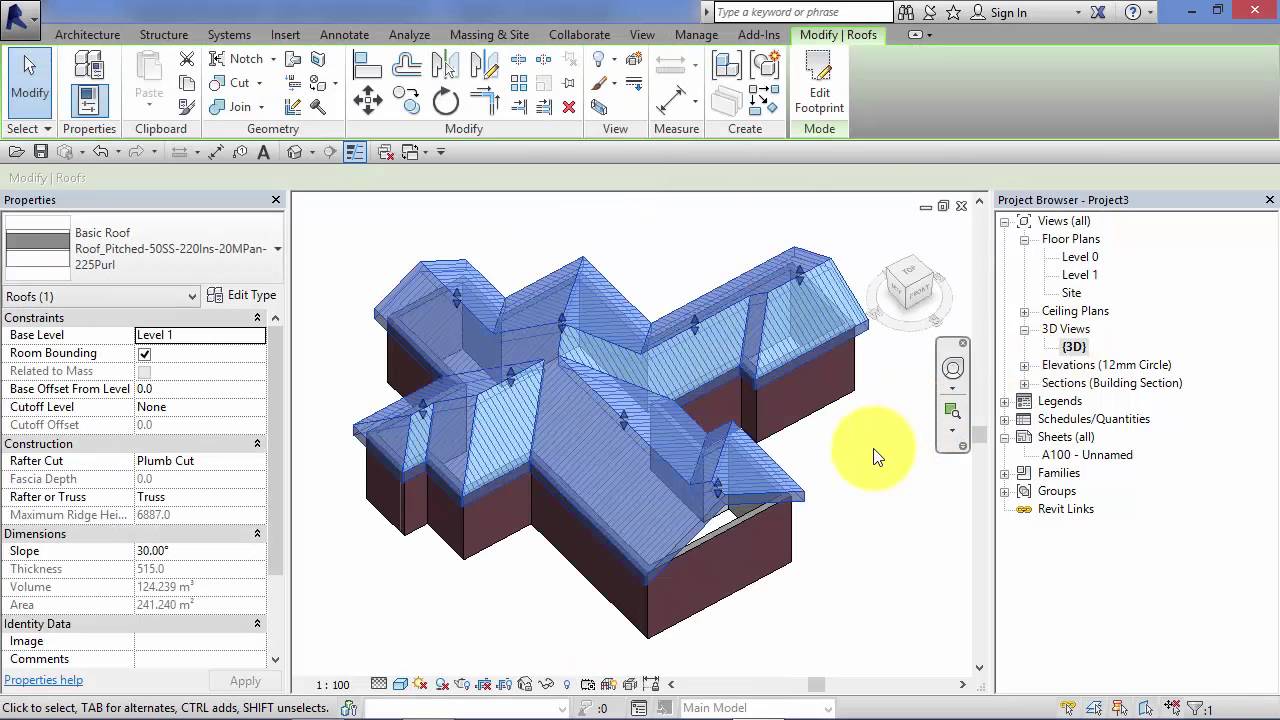Select the Copy tool in Modify panel

coord(406,100)
